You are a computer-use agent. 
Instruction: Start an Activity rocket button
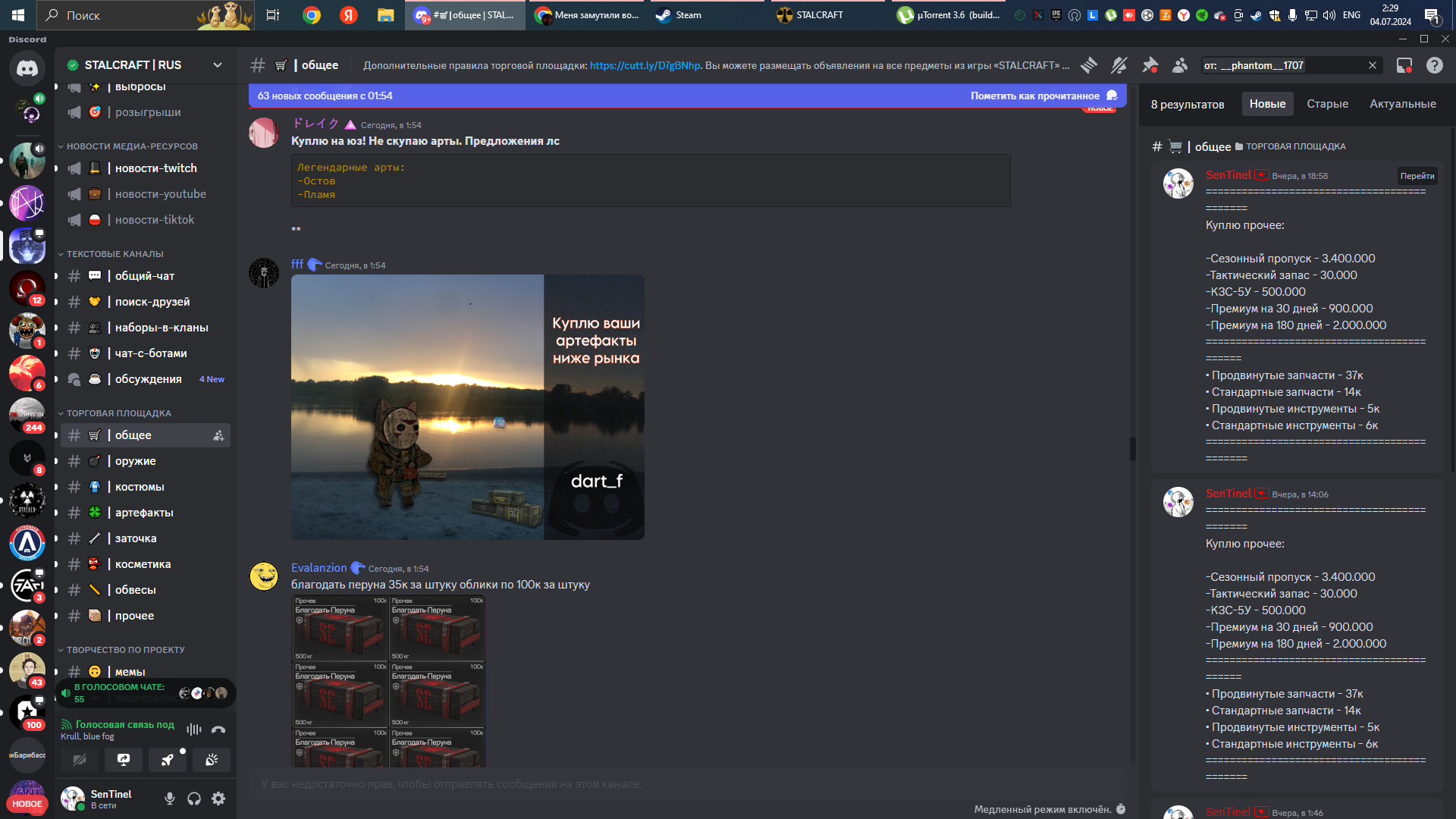click(x=168, y=759)
